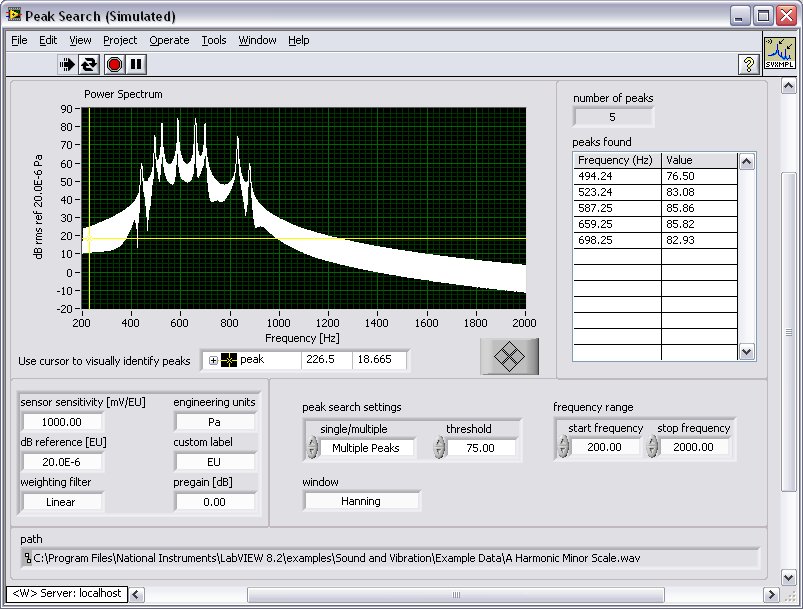Image resolution: width=803 pixels, height=610 pixels.
Task: Click the cursor Y value 18.665
Action: point(379,360)
